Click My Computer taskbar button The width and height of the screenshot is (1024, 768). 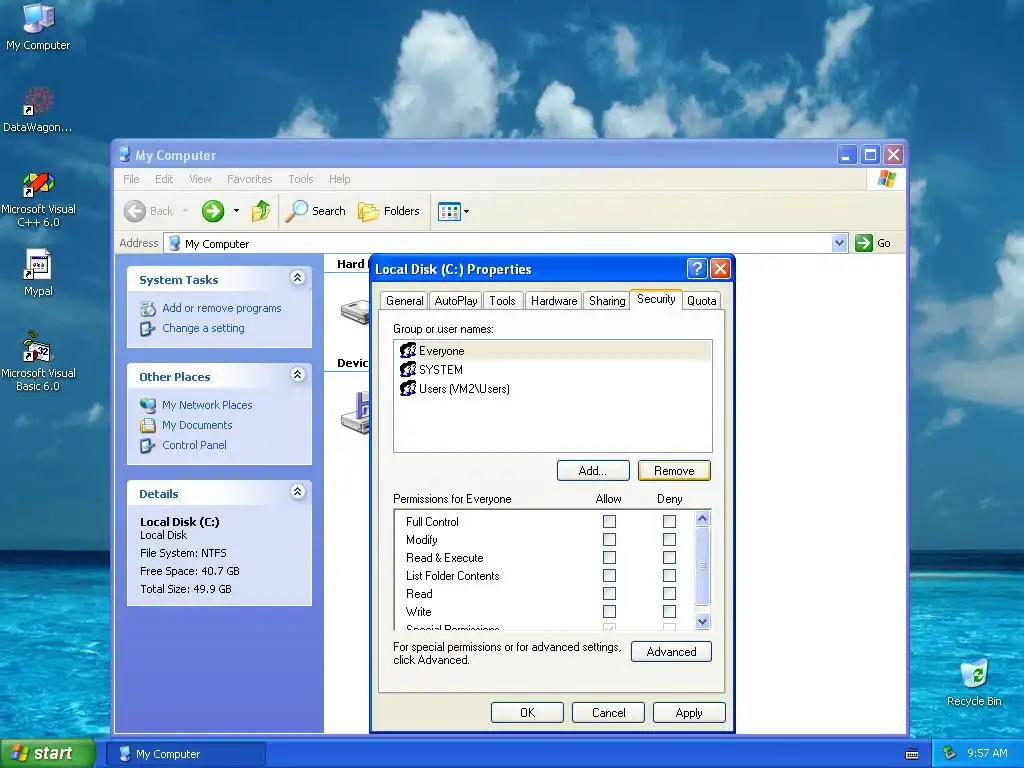185,754
